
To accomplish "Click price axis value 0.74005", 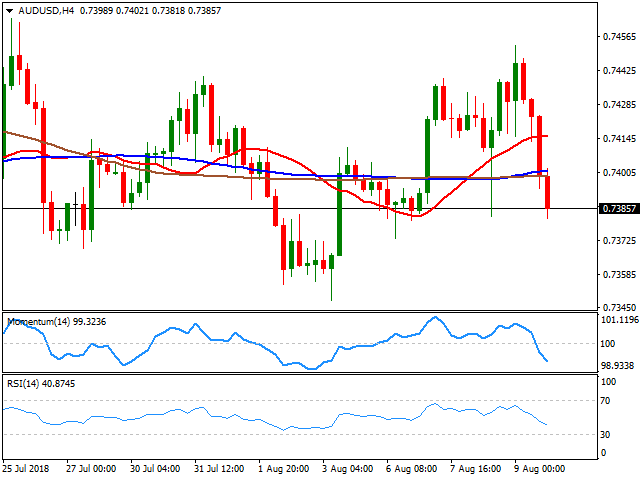I will 619,173.
